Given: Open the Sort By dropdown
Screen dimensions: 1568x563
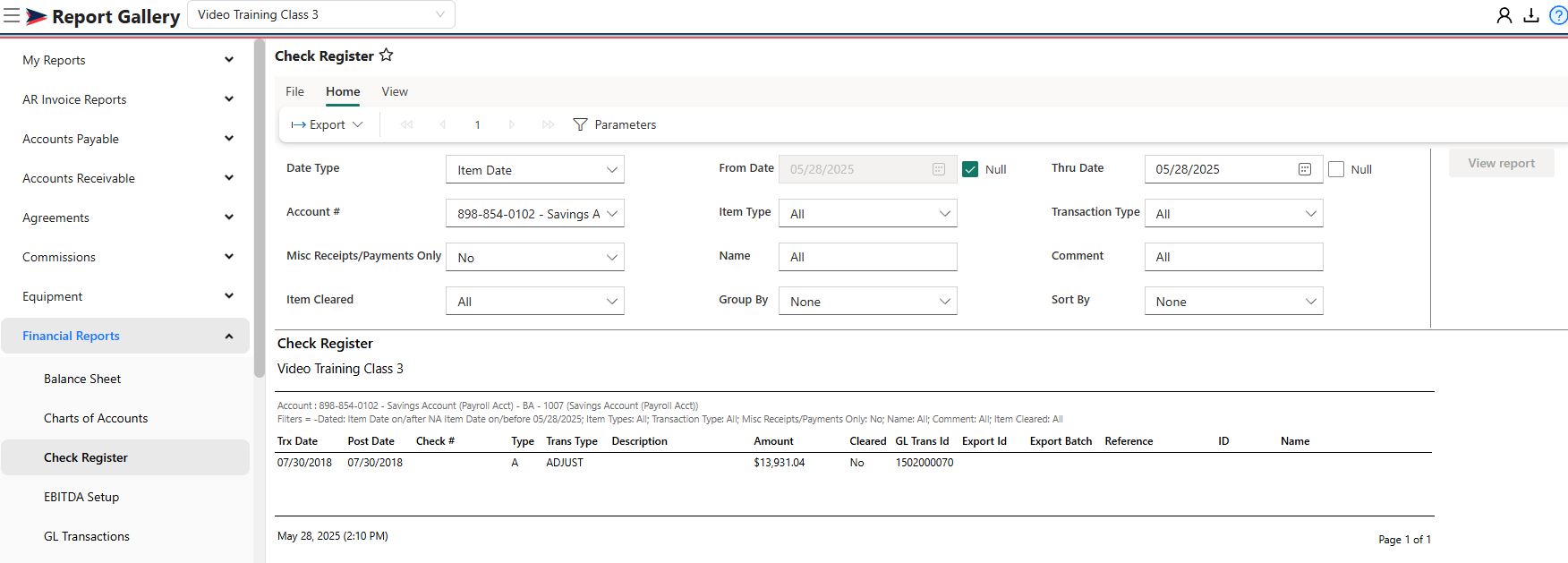Looking at the screenshot, I should [x=1234, y=301].
